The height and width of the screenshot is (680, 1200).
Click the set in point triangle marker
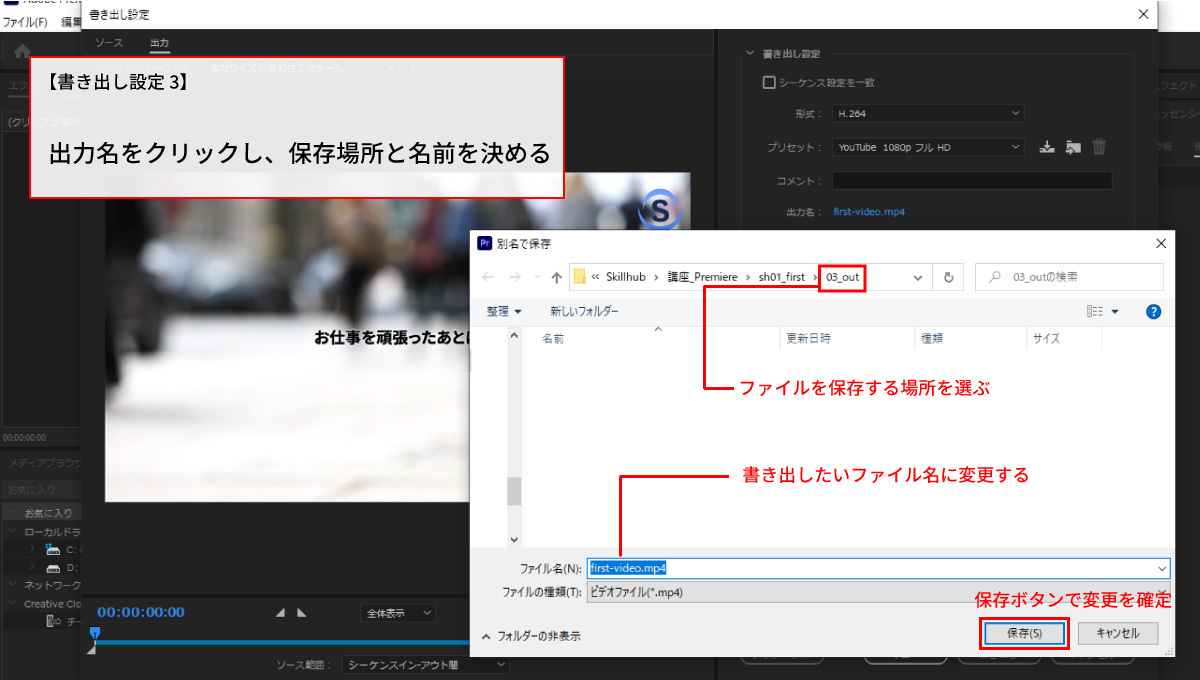[280, 613]
